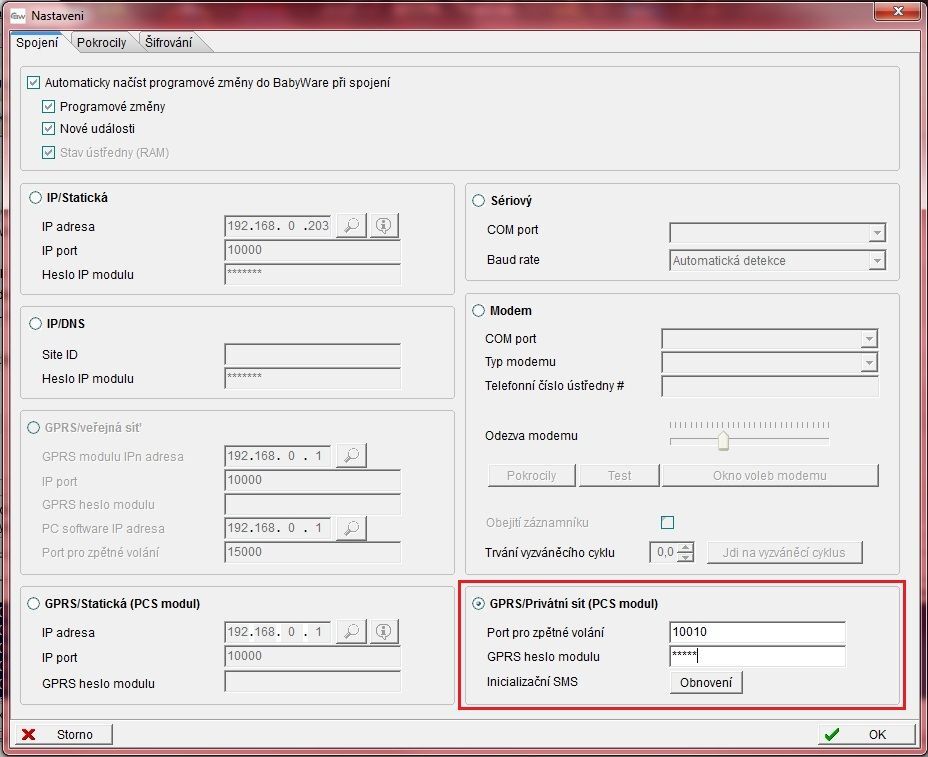Viewport: 928px width, 757px height.
Task: Uncheck Programové změny checkbox
Action: [x=48, y=106]
